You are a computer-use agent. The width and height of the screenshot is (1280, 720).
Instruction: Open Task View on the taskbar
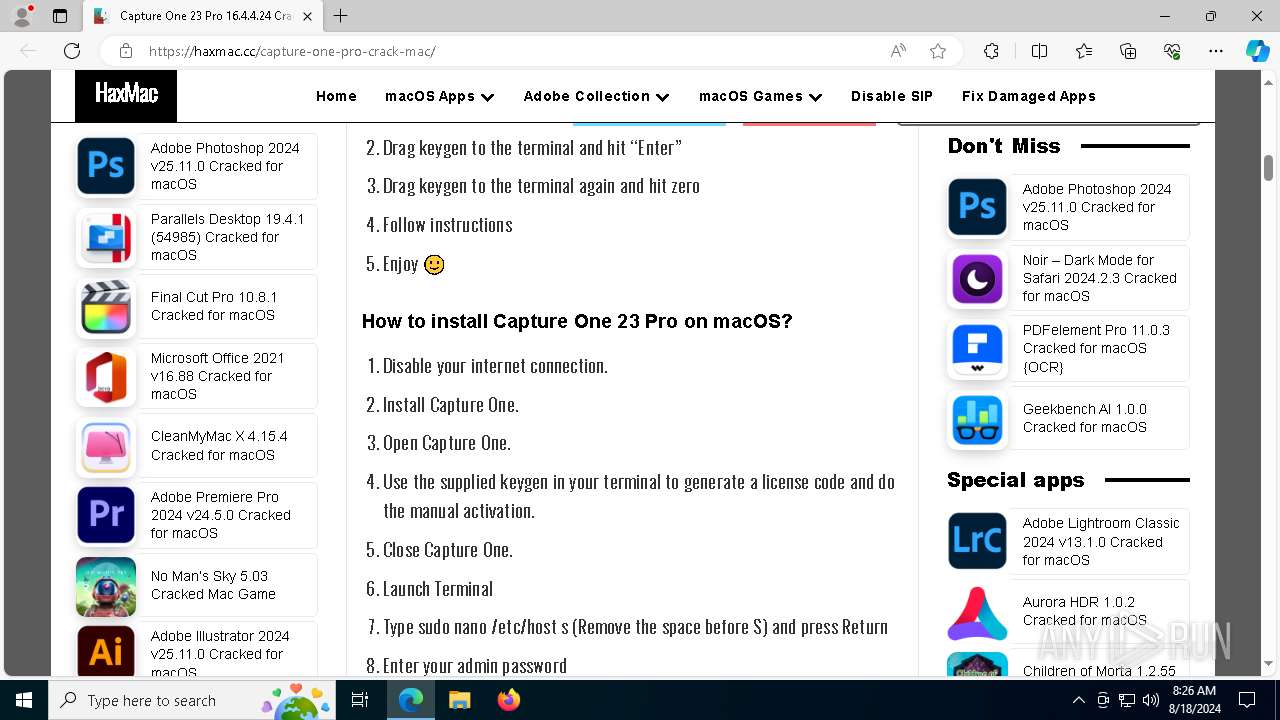(x=360, y=700)
